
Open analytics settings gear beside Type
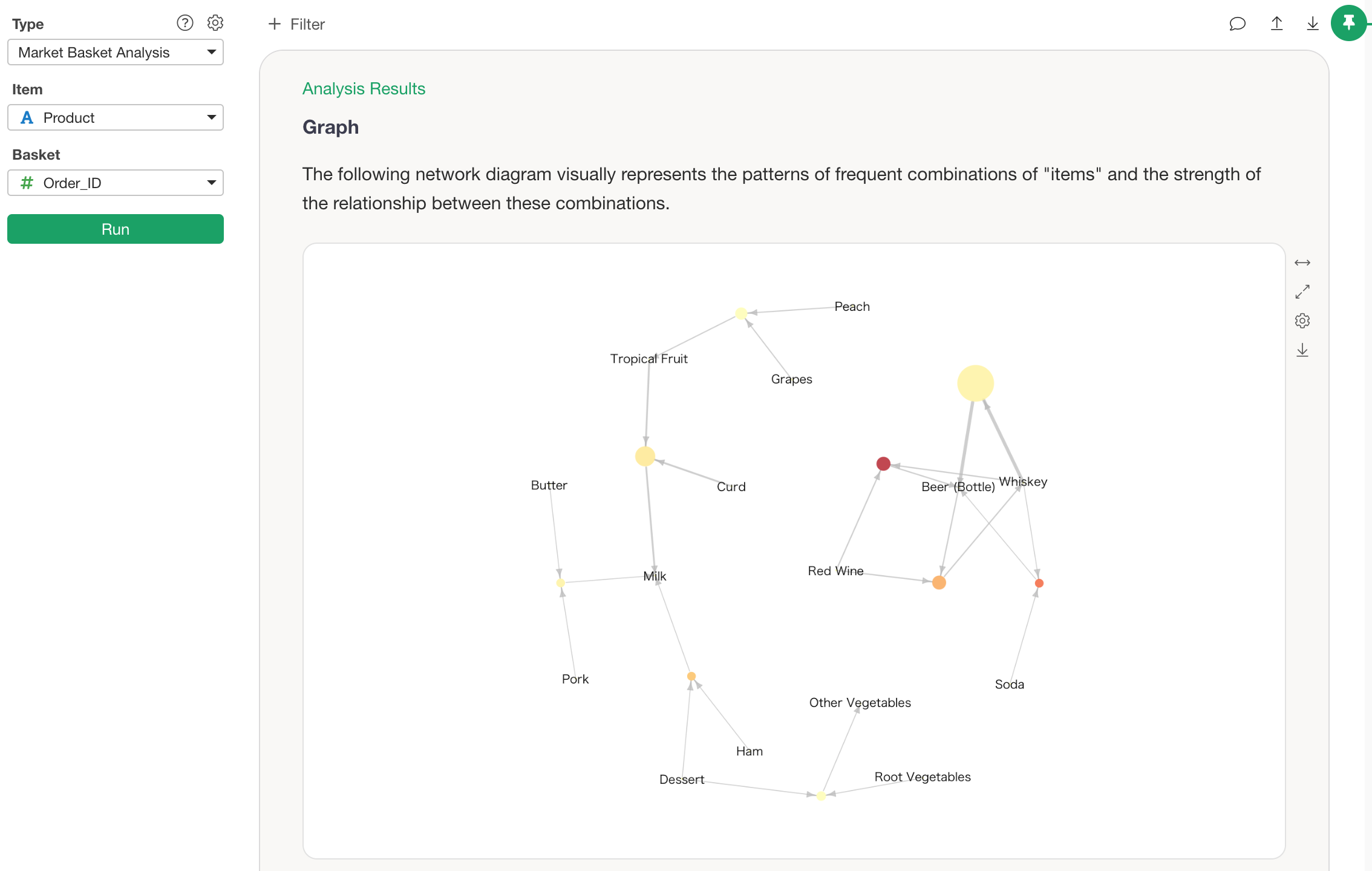pyautogui.click(x=215, y=23)
